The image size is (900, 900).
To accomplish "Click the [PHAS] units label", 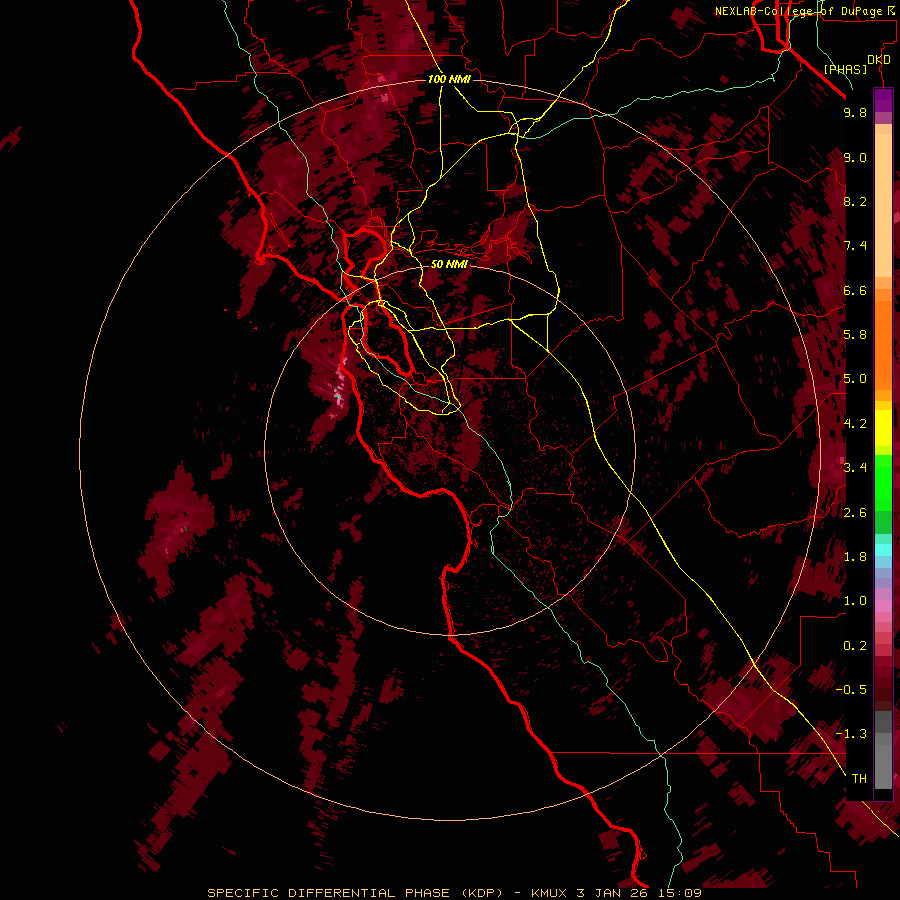I will click(x=845, y=69).
